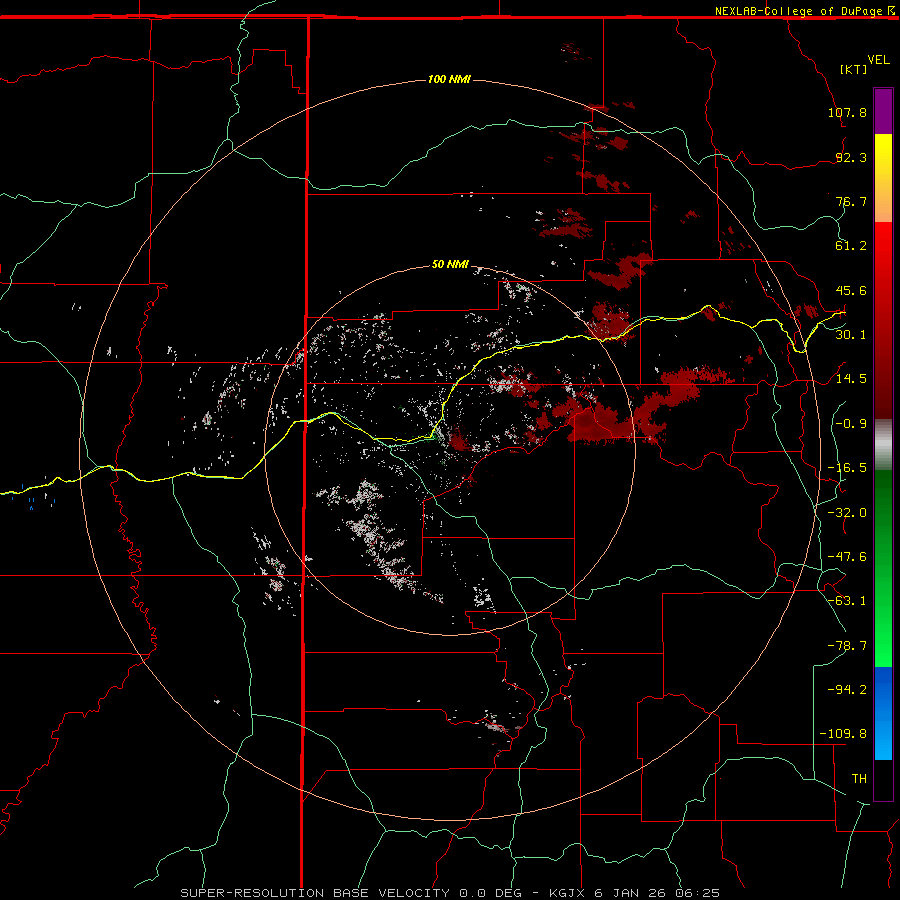Click the KGJX 6 JAN 26 06:25 timestamp

[634, 893]
